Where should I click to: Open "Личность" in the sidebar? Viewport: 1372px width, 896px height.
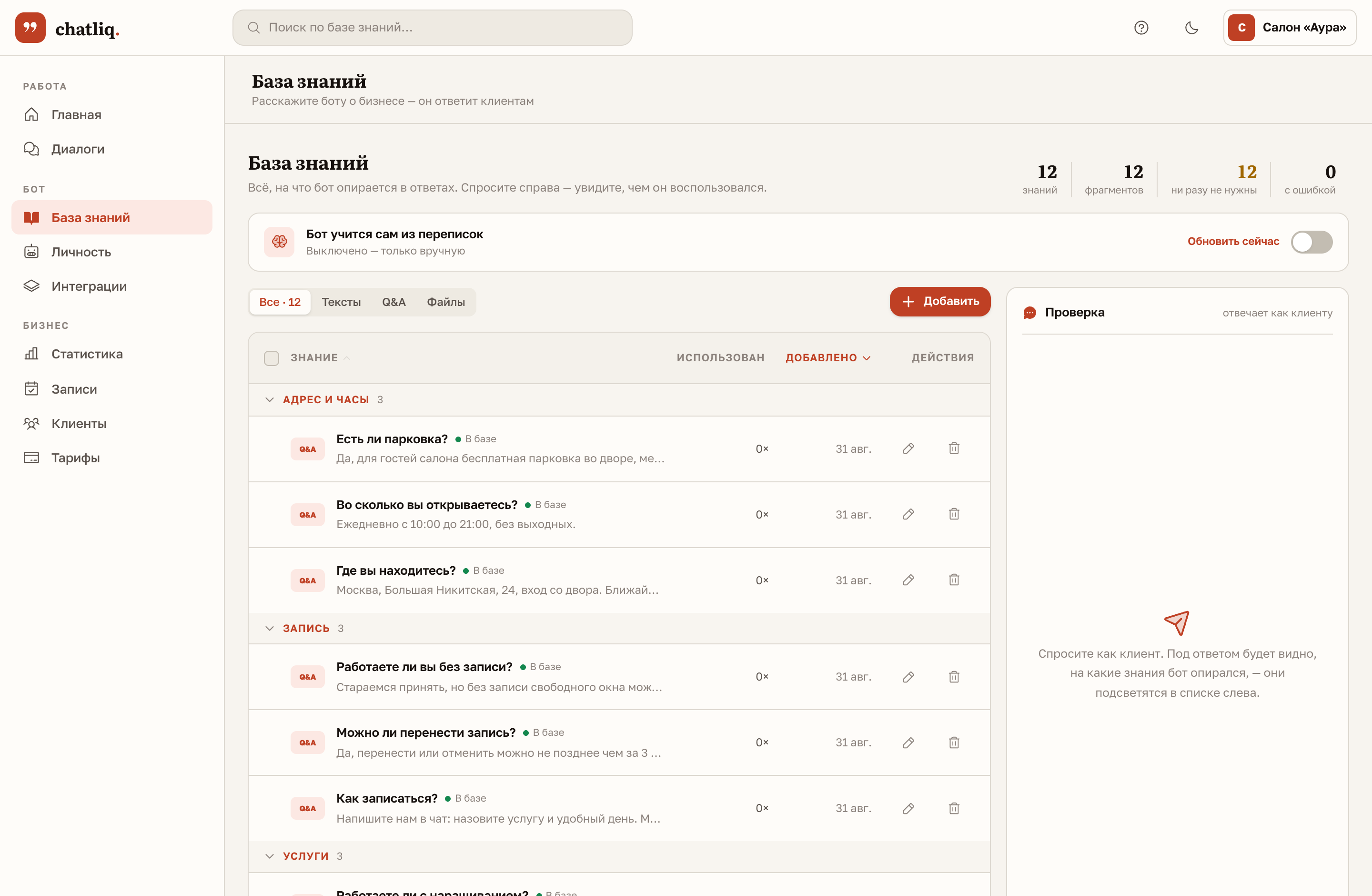click(112, 252)
